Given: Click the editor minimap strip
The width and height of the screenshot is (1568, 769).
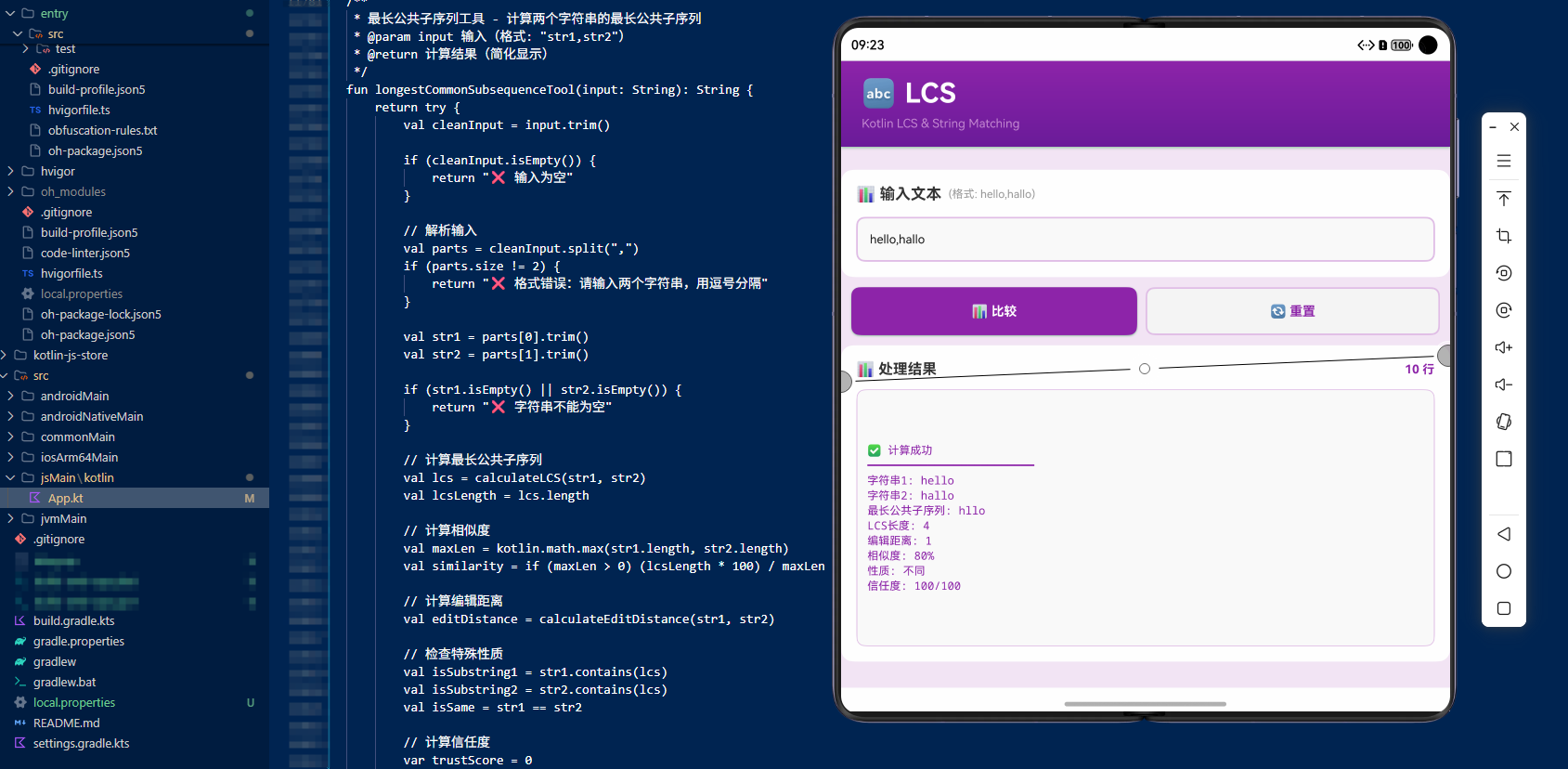Looking at the screenshot, I should coord(307,384).
